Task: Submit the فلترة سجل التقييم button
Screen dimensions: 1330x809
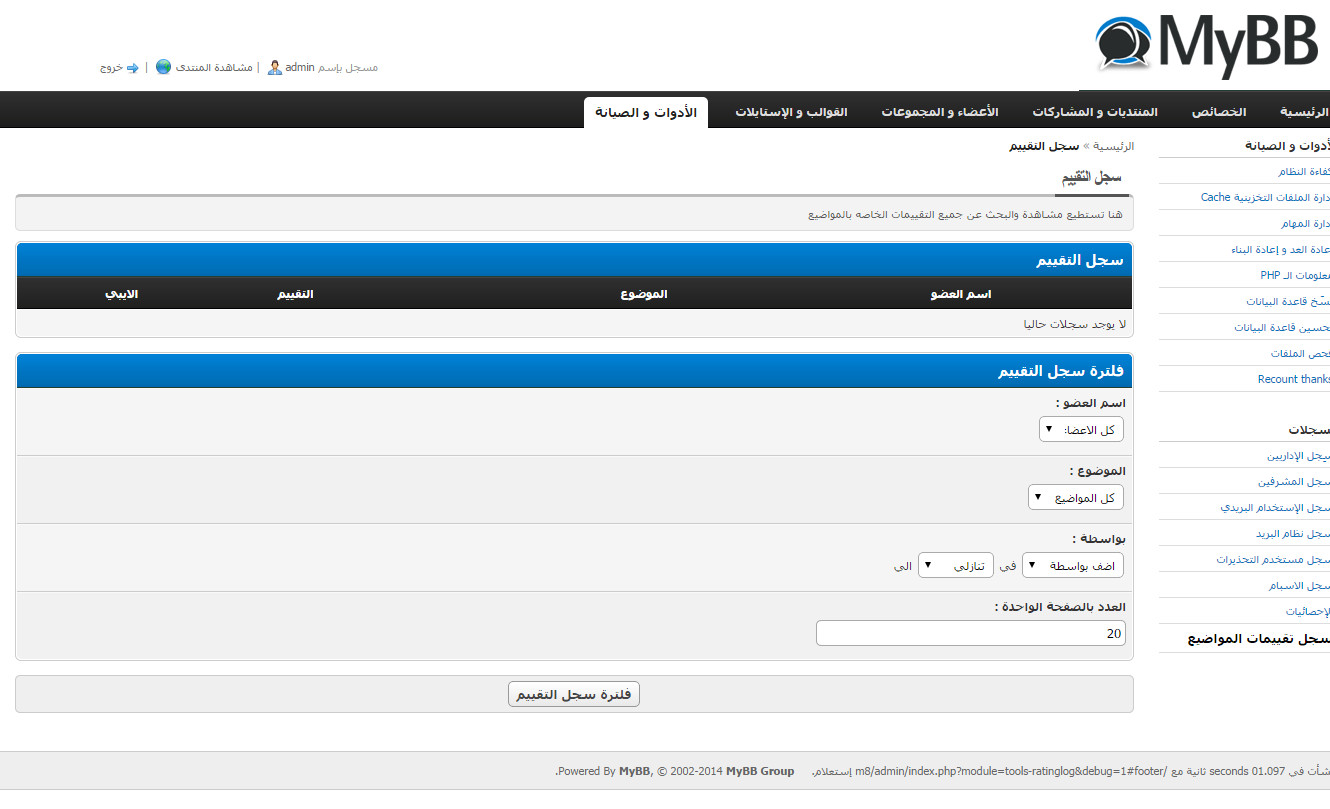Action: click(574, 694)
